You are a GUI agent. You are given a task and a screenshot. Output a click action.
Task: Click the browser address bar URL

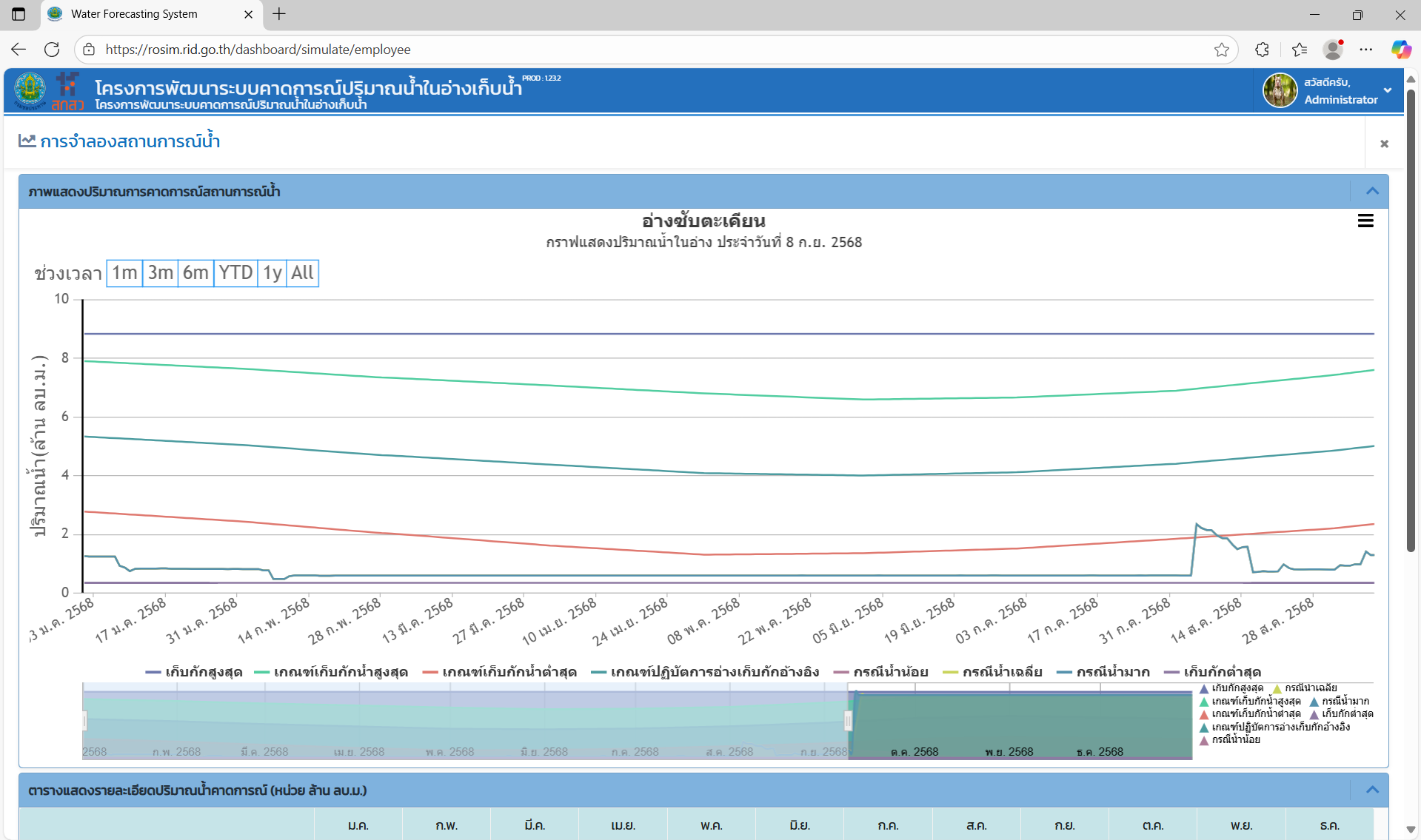point(258,50)
